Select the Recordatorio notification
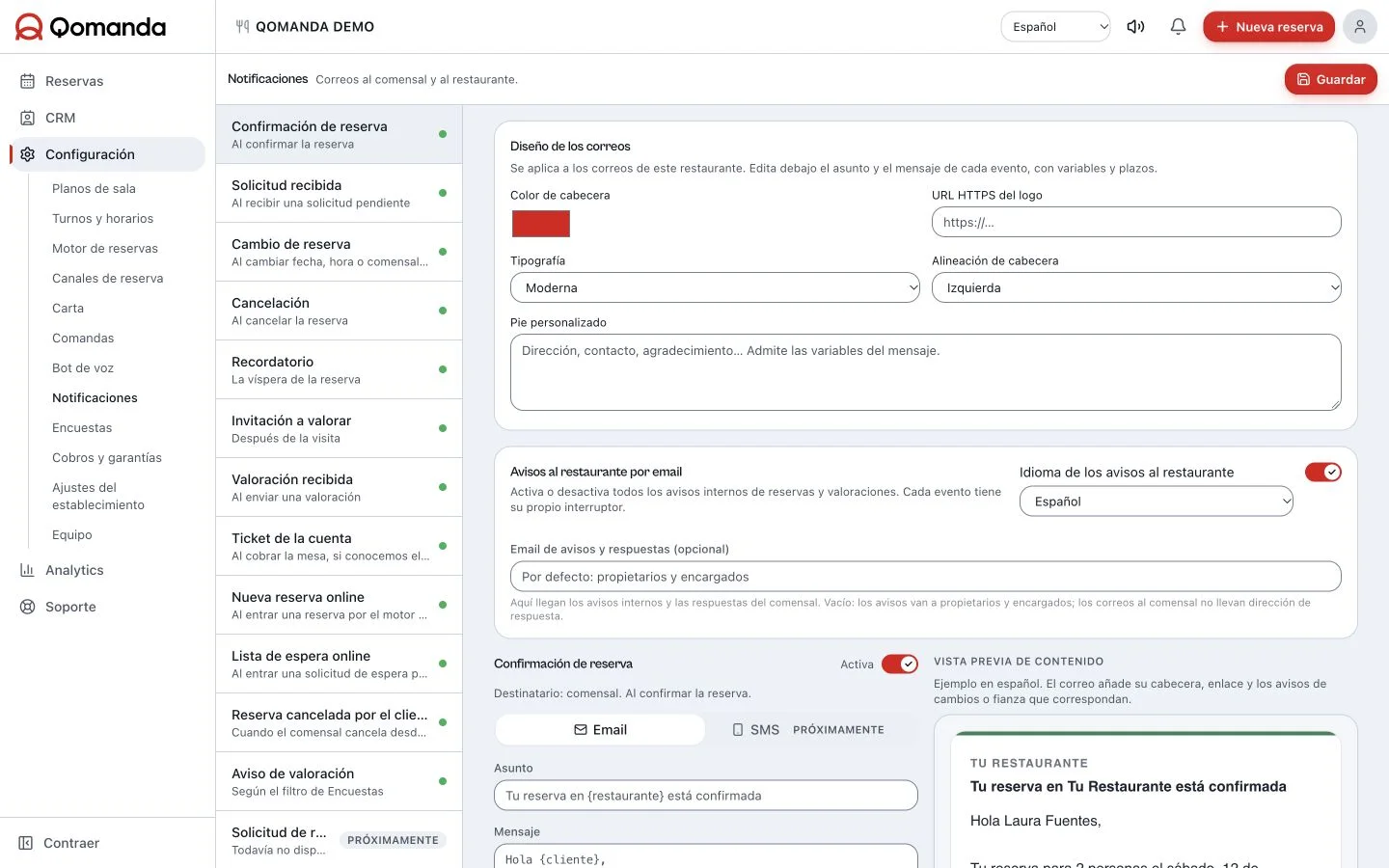Viewport: 1389px width, 868px height. pyautogui.click(x=340, y=369)
